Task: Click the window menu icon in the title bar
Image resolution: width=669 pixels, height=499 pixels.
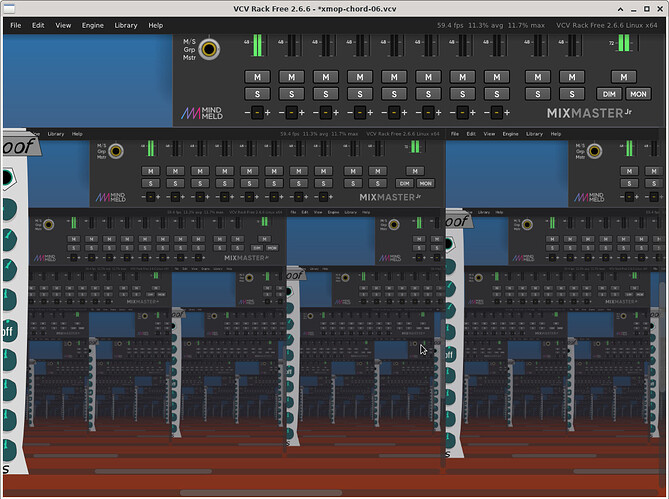Action: pyautogui.click(x=9, y=9)
